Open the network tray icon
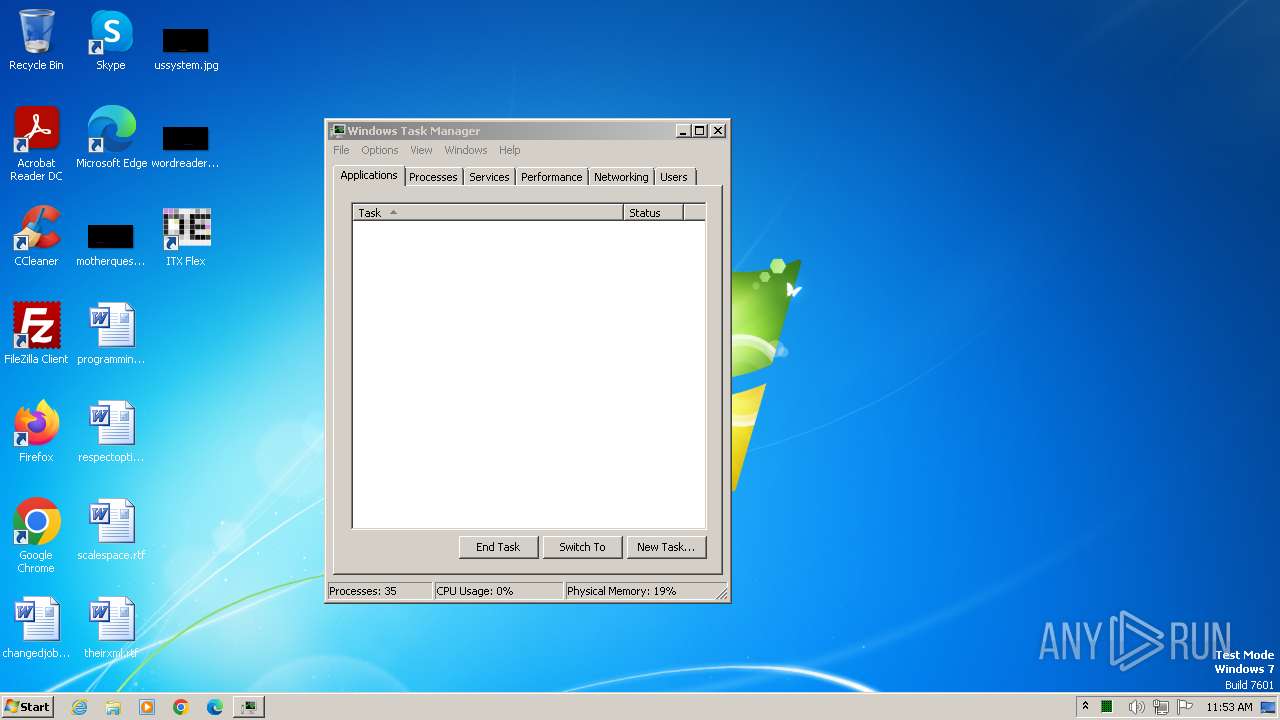Screen dimensions: 1280x720 (x=1161, y=707)
